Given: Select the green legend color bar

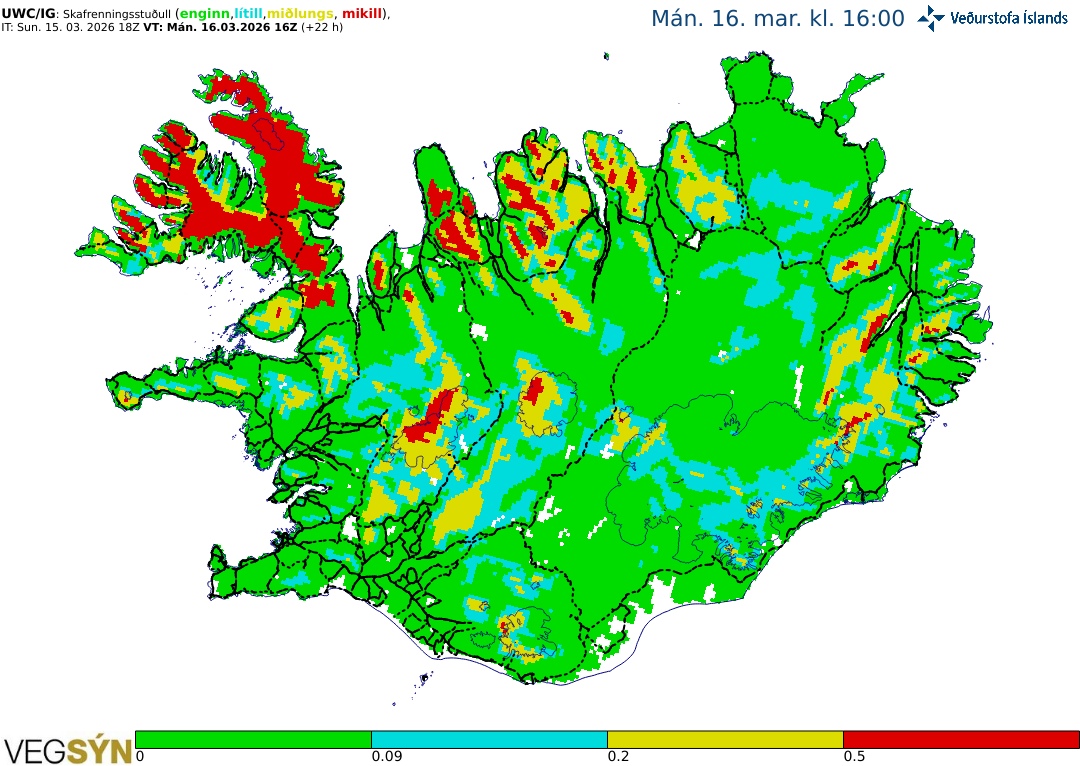Looking at the screenshot, I should coord(253,739).
